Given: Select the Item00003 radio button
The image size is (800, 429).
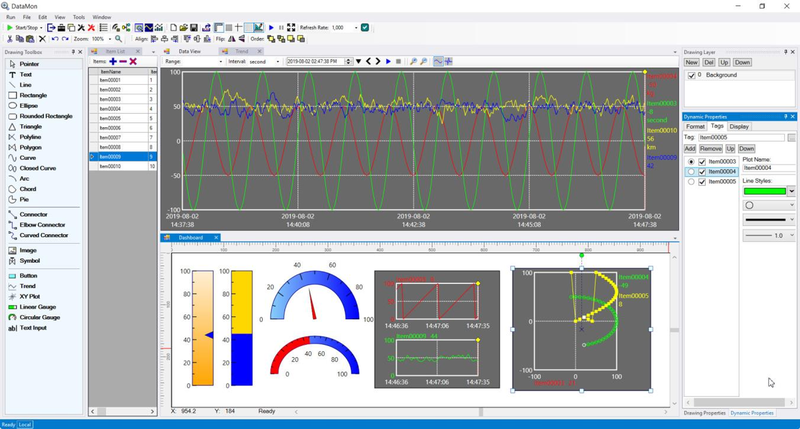Looking at the screenshot, I should (691, 162).
